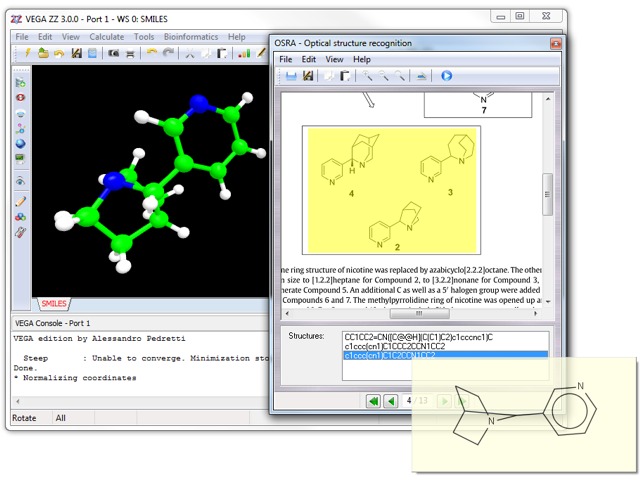Click the yellow highlighted structures image in OSRA
This screenshot has height=480, width=640.
[392, 190]
